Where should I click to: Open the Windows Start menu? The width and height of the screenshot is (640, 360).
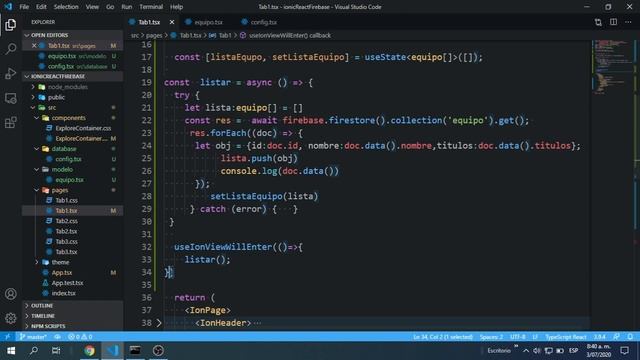[11, 351]
